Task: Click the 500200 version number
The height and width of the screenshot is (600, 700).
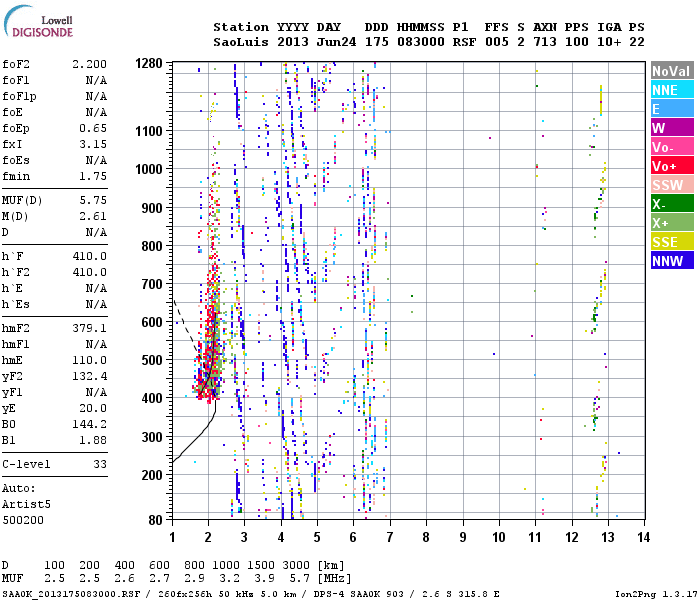Action: [23, 520]
